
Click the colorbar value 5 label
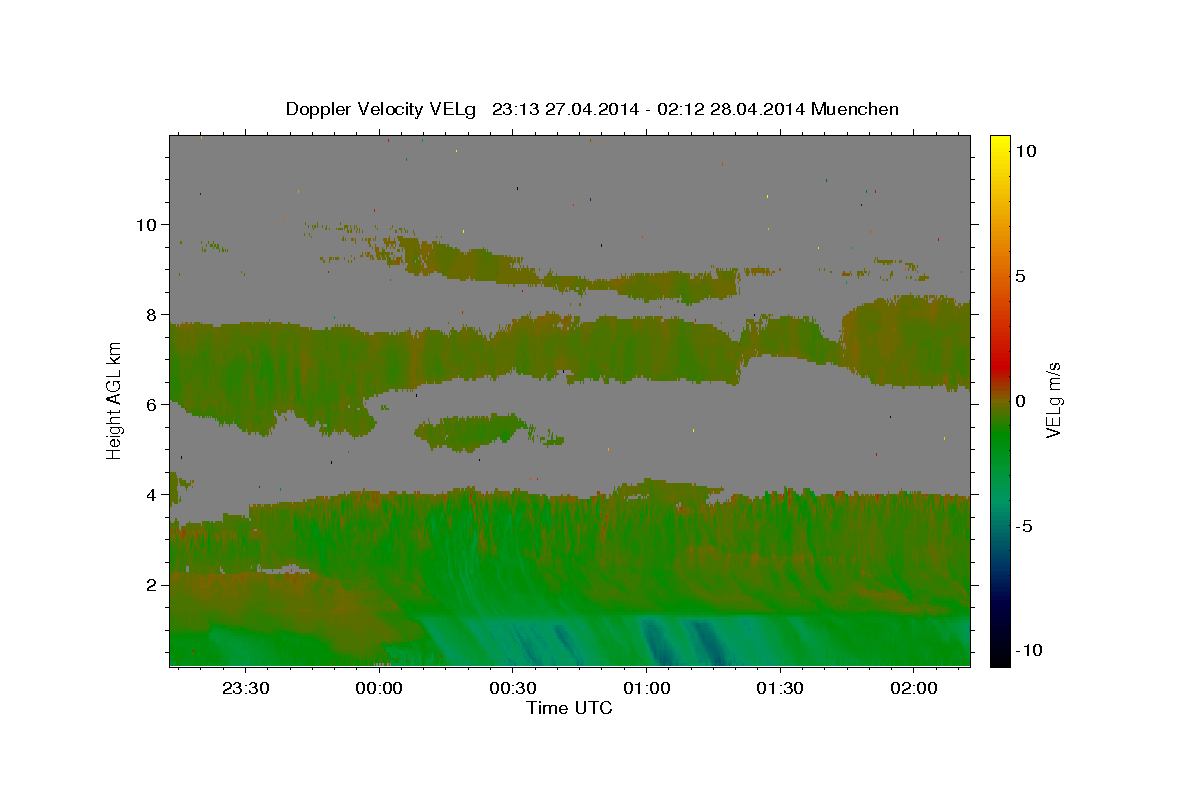pyautogui.click(x=1020, y=276)
